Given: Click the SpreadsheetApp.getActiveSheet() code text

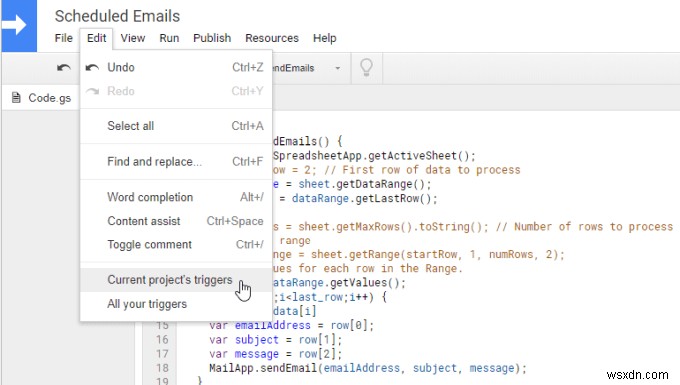Looking at the screenshot, I should click(x=374, y=156).
